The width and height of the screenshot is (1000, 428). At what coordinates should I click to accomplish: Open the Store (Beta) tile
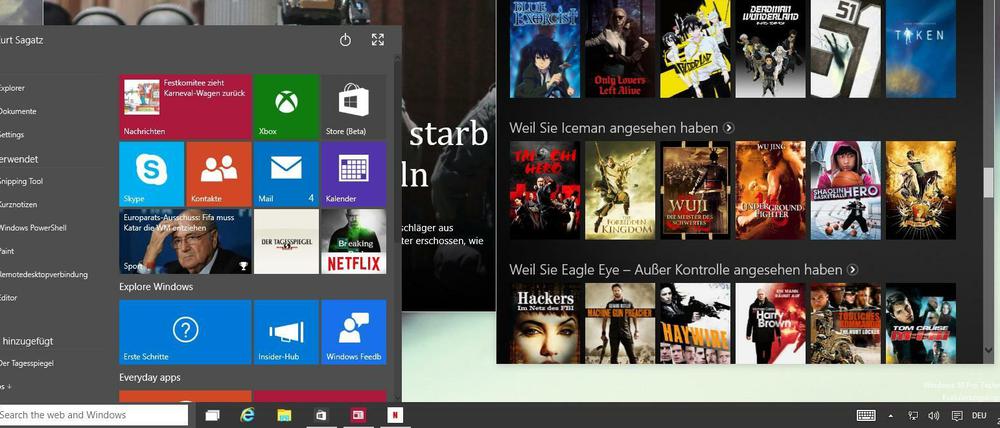coord(353,107)
